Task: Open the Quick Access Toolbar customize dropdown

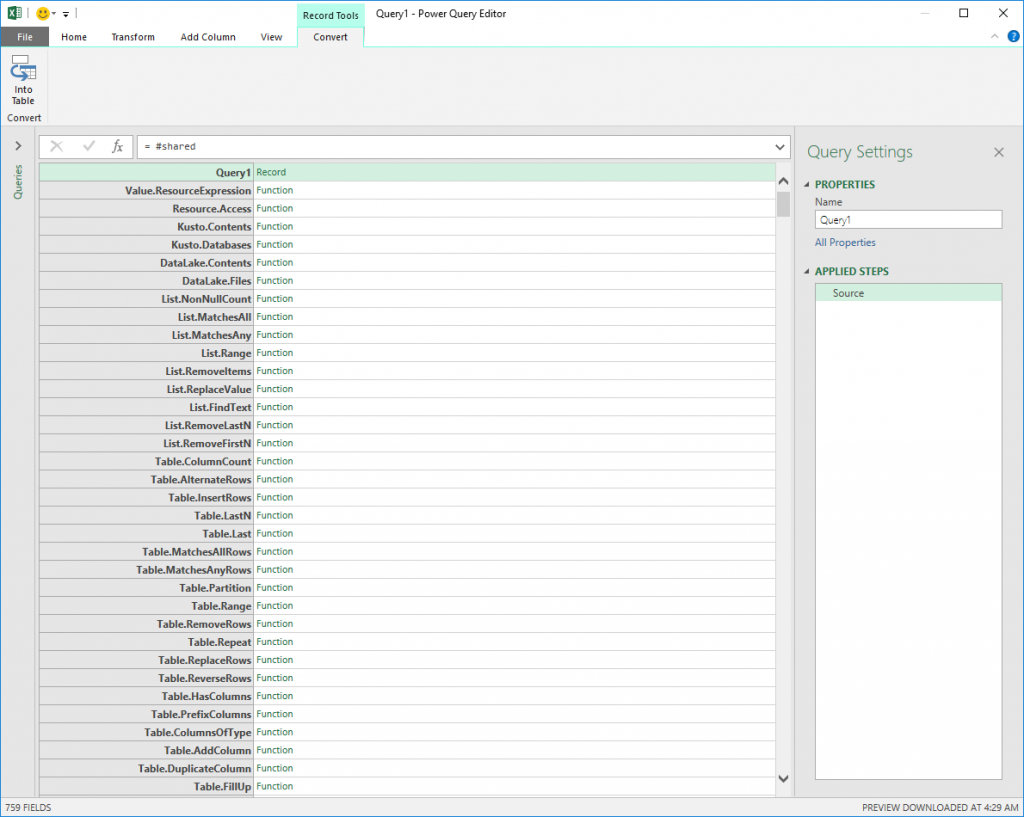Action: pos(66,13)
